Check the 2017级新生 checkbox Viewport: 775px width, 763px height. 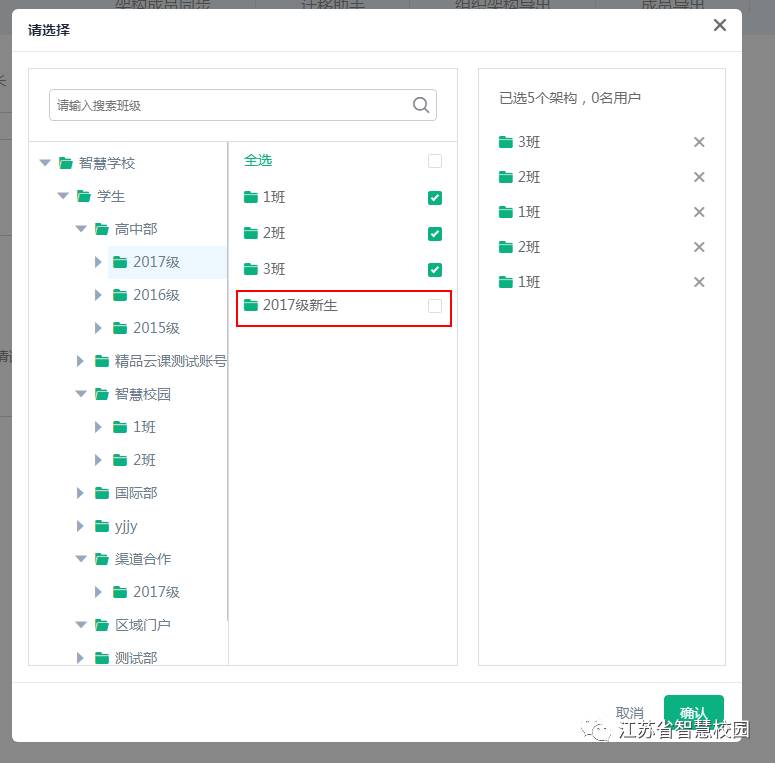(435, 306)
